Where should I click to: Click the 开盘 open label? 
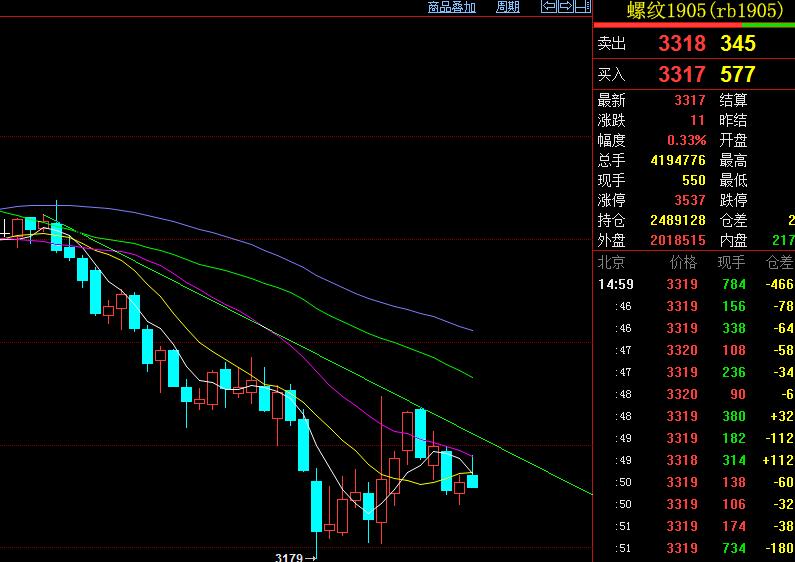[733, 140]
